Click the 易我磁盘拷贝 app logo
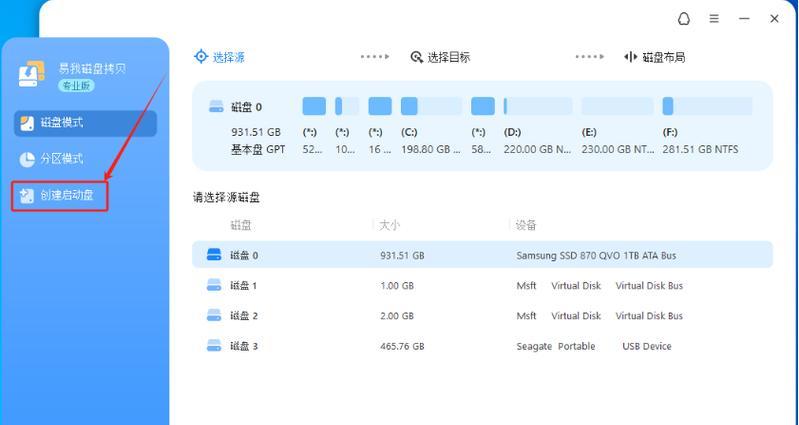Screen dimensions: 799x425 click(x=32, y=74)
